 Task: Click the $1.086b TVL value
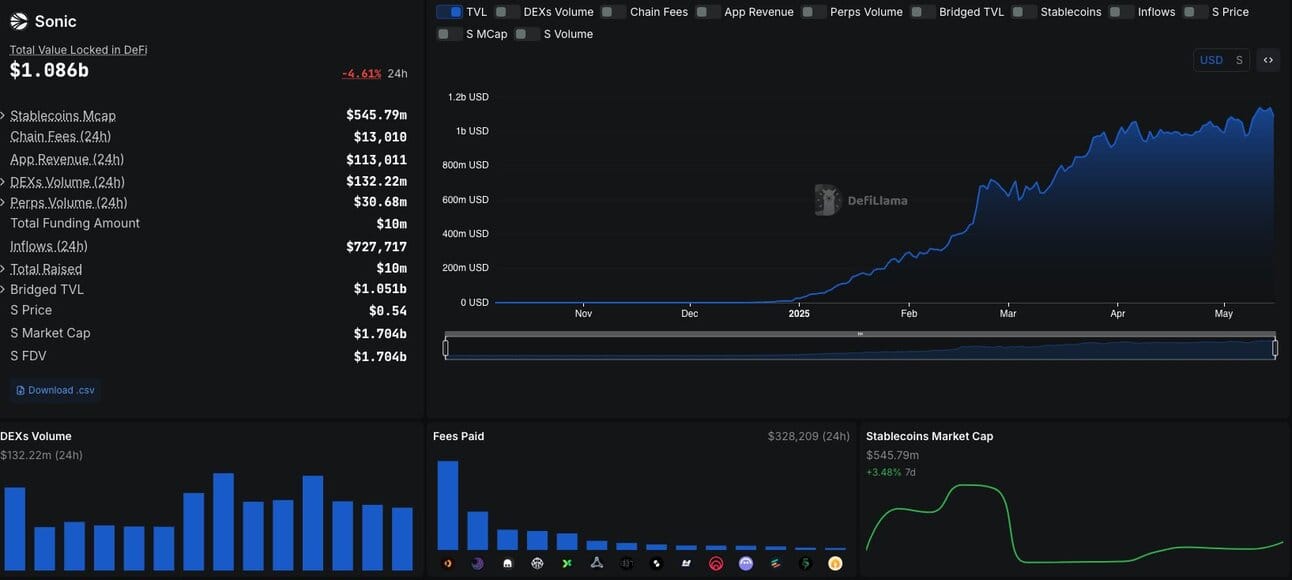[49, 70]
